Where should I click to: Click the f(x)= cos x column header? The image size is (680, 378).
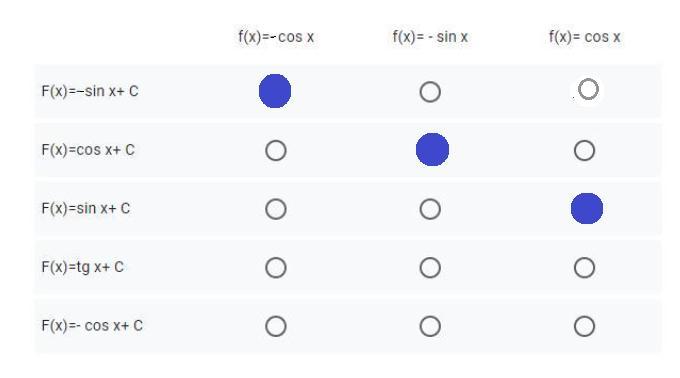(585, 37)
